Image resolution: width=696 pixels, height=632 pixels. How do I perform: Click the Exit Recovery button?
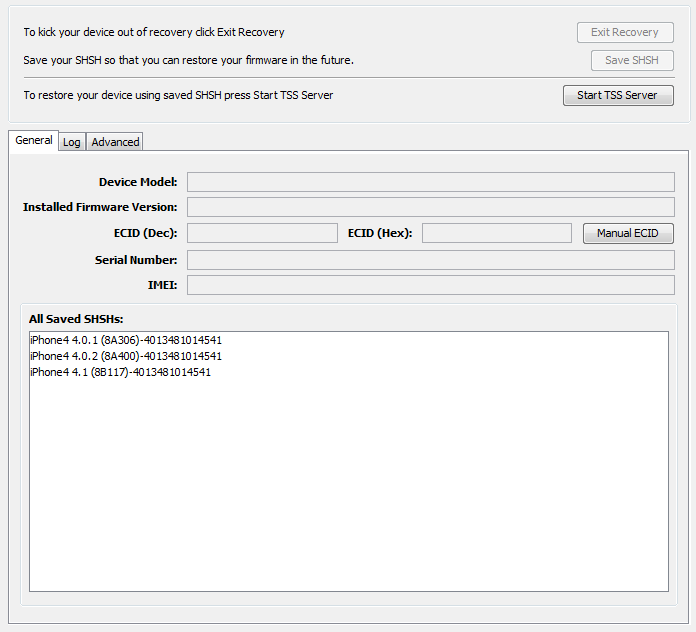625,32
